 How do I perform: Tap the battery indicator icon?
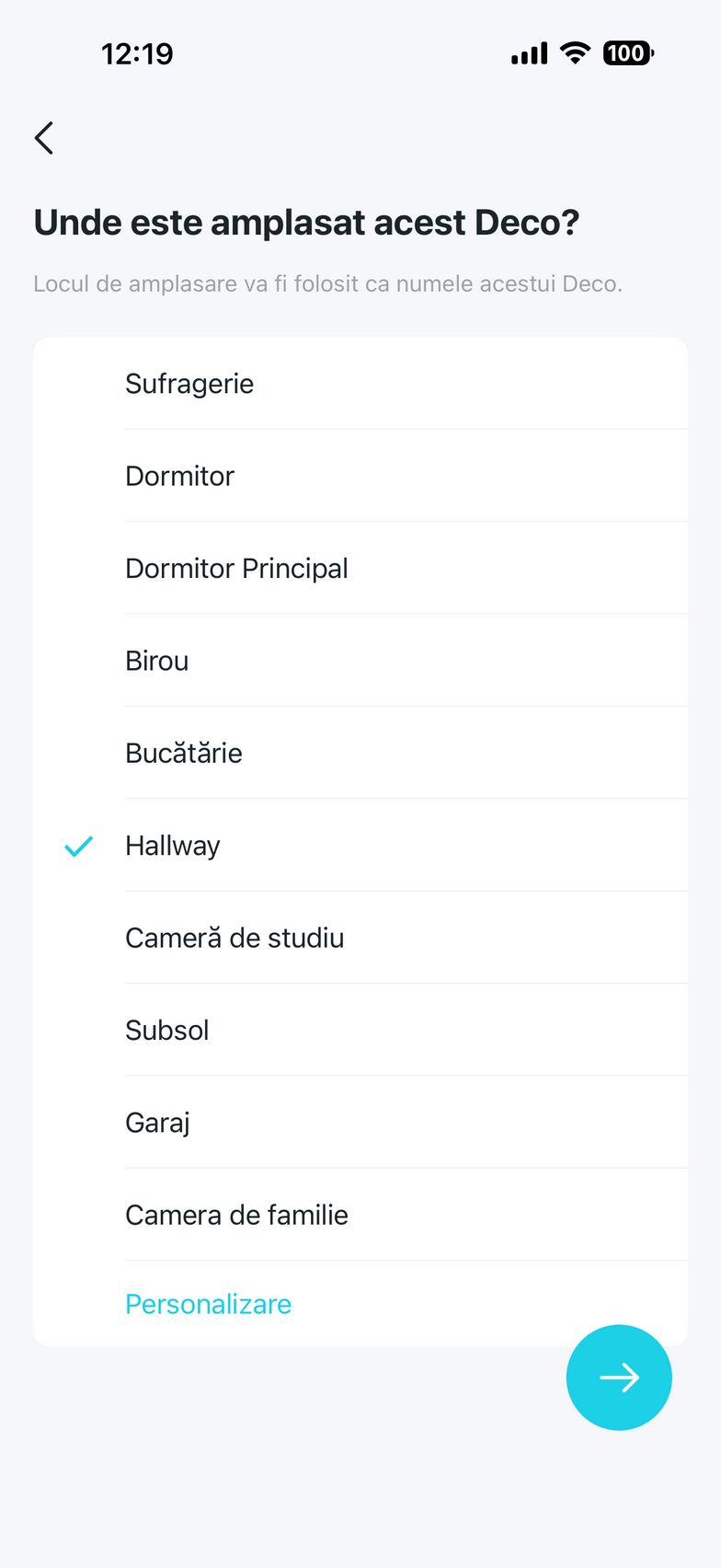tap(628, 53)
